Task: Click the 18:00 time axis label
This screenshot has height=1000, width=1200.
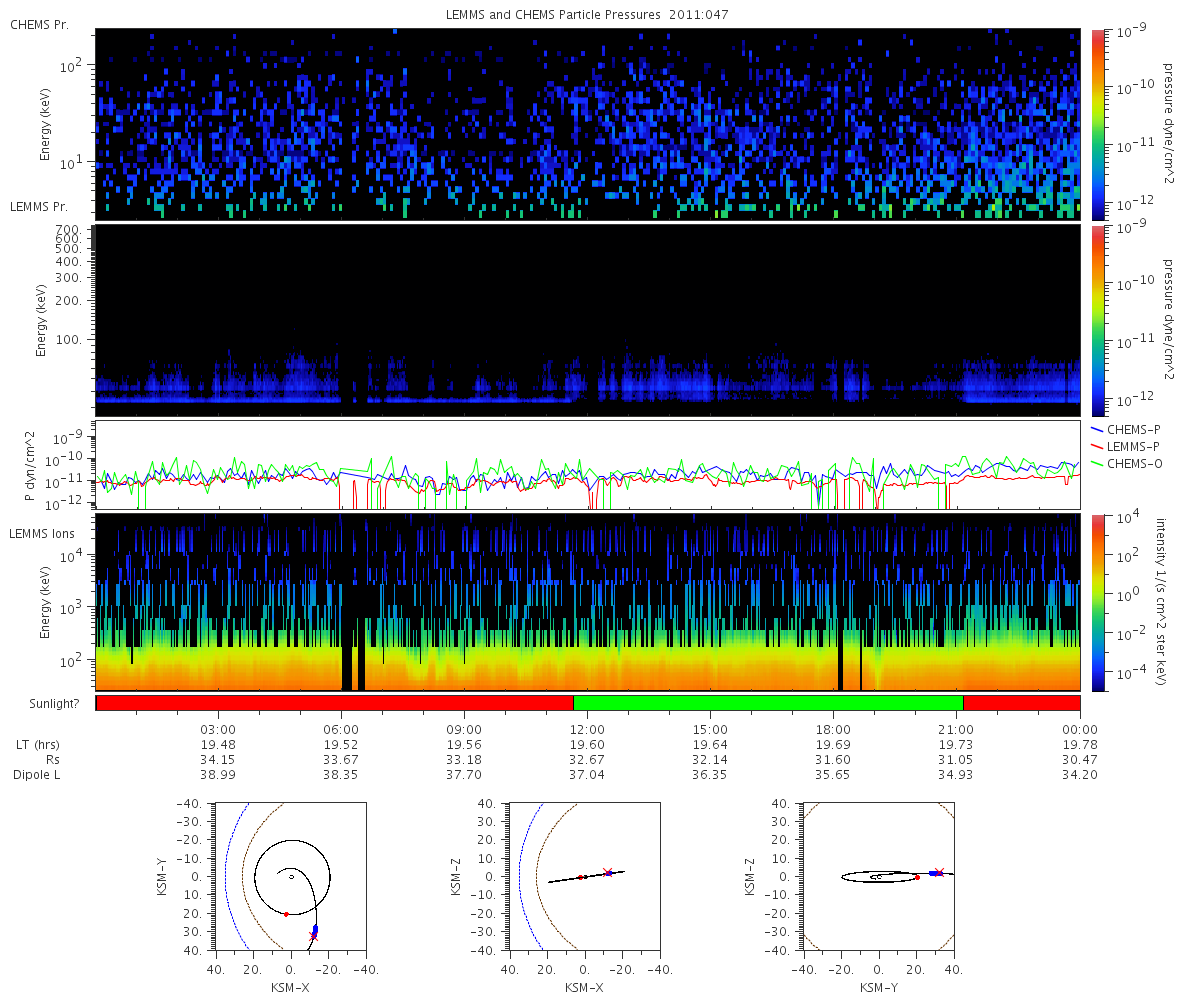Action: 833,729
